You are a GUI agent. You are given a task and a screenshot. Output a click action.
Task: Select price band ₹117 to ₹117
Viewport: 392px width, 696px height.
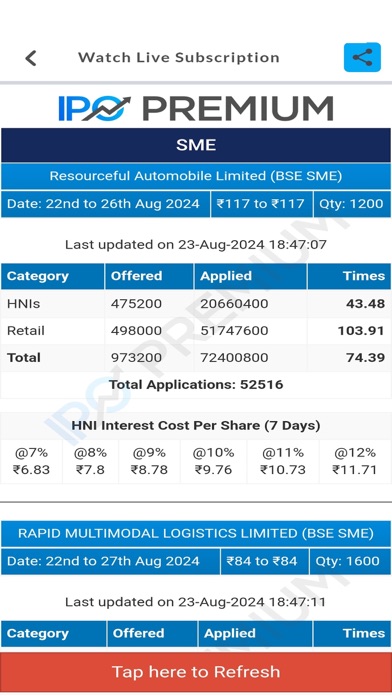point(261,204)
